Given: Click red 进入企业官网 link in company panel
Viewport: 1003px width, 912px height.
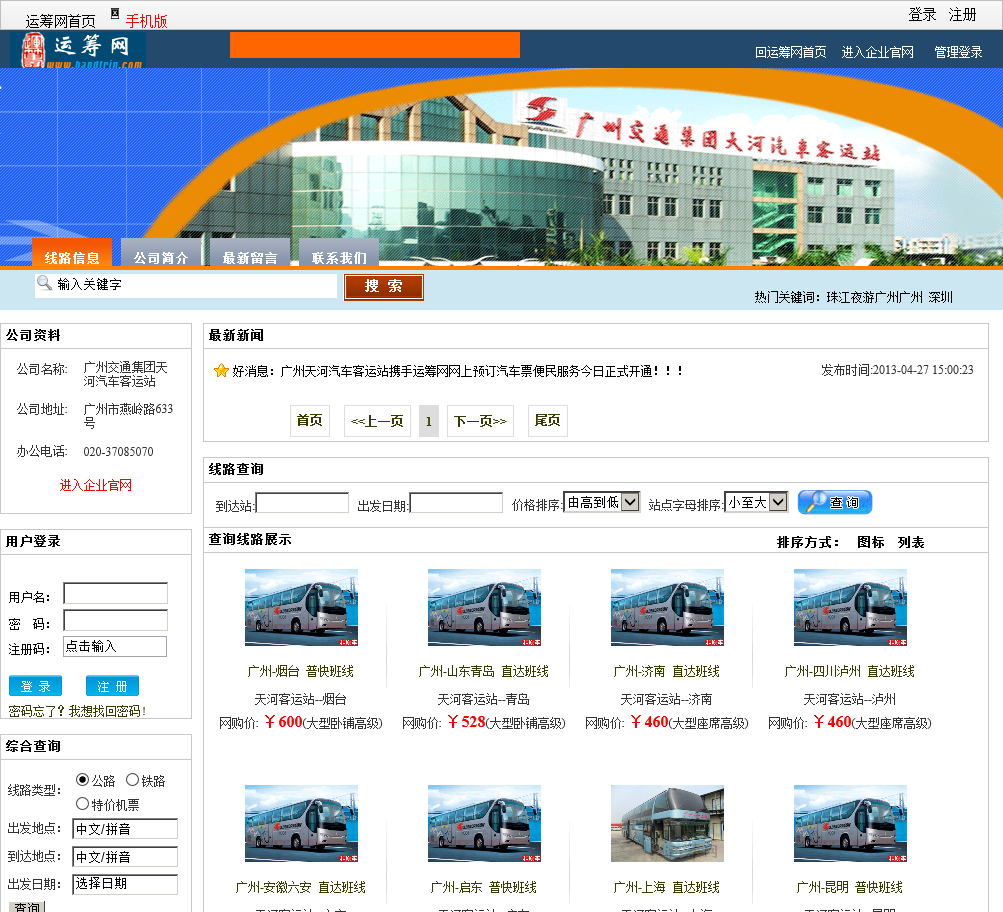Looking at the screenshot, I should pos(95,485).
